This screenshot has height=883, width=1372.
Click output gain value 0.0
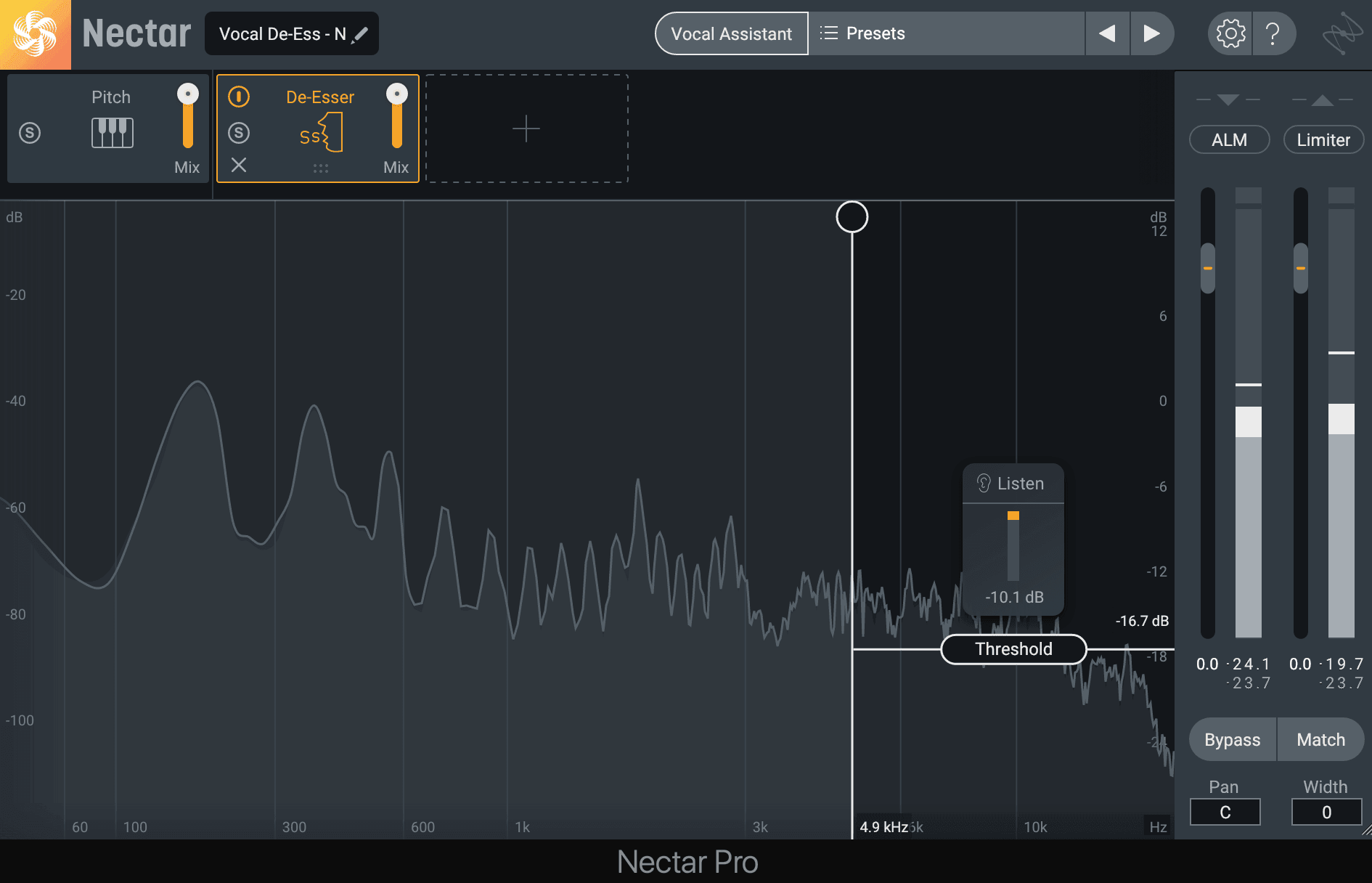pos(1300,664)
